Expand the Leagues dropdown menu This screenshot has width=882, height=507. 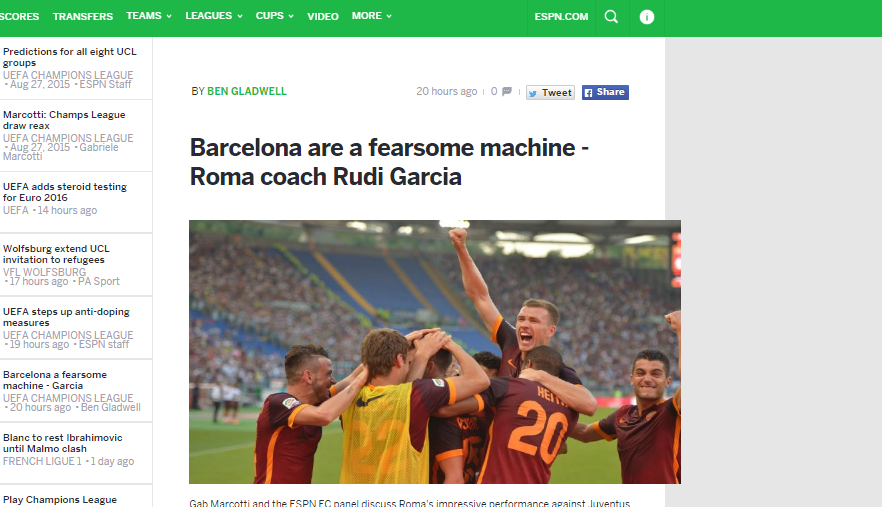pos(214,16)
